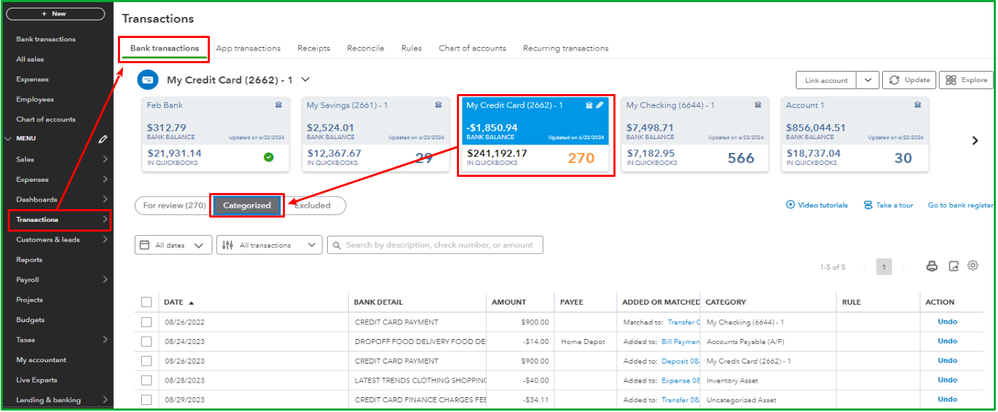Viewport: 998px width, 412px height.
Task: Show the Excluded transactions list
Action: 314,206
